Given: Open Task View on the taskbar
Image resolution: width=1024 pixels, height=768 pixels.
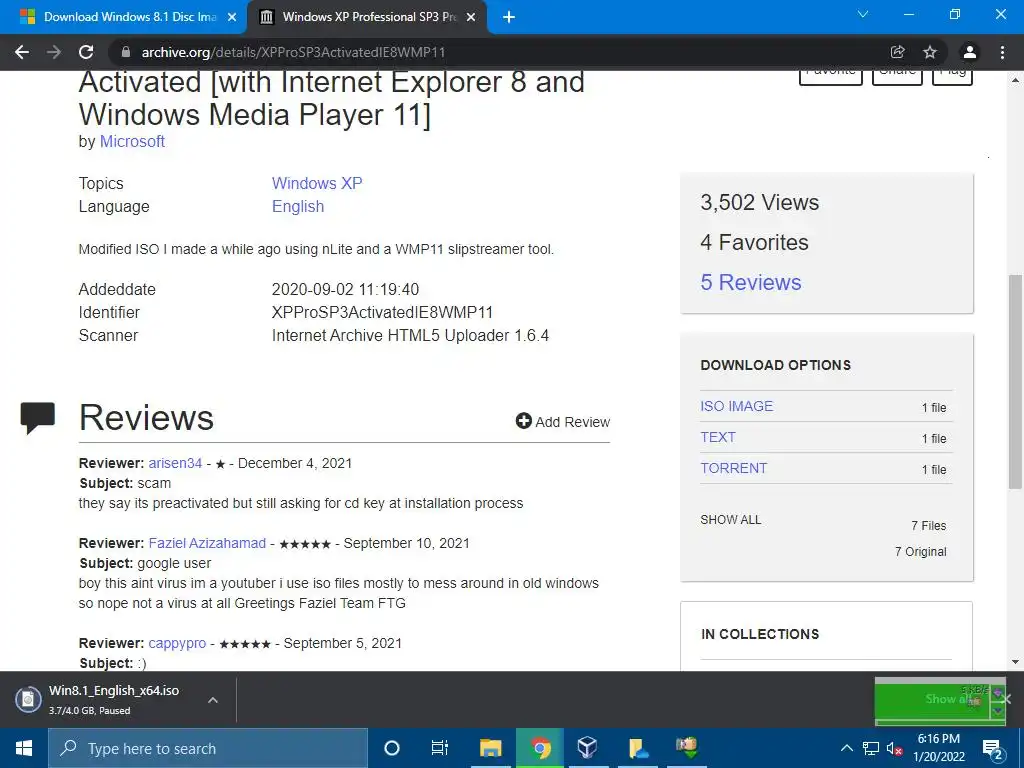Looking at the screenshot, I should click(440, 748).
